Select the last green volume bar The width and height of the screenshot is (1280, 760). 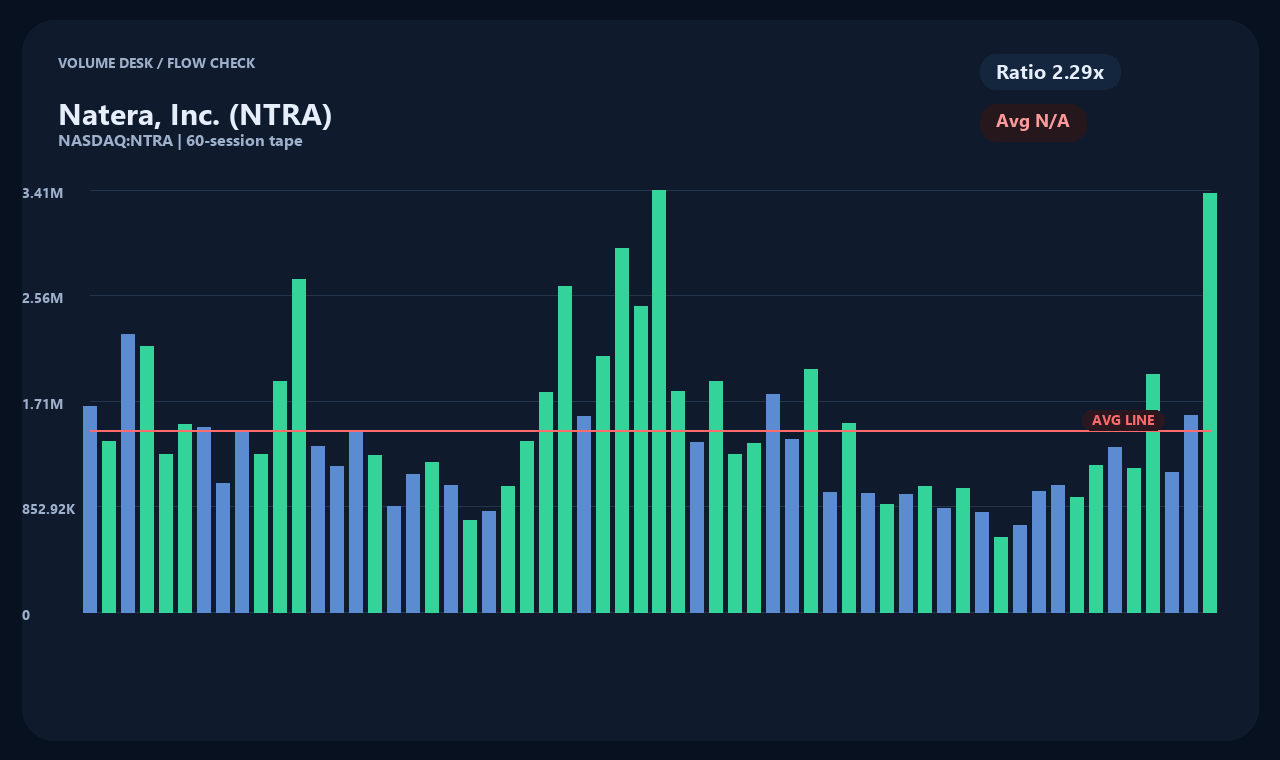click(1210, 403)
